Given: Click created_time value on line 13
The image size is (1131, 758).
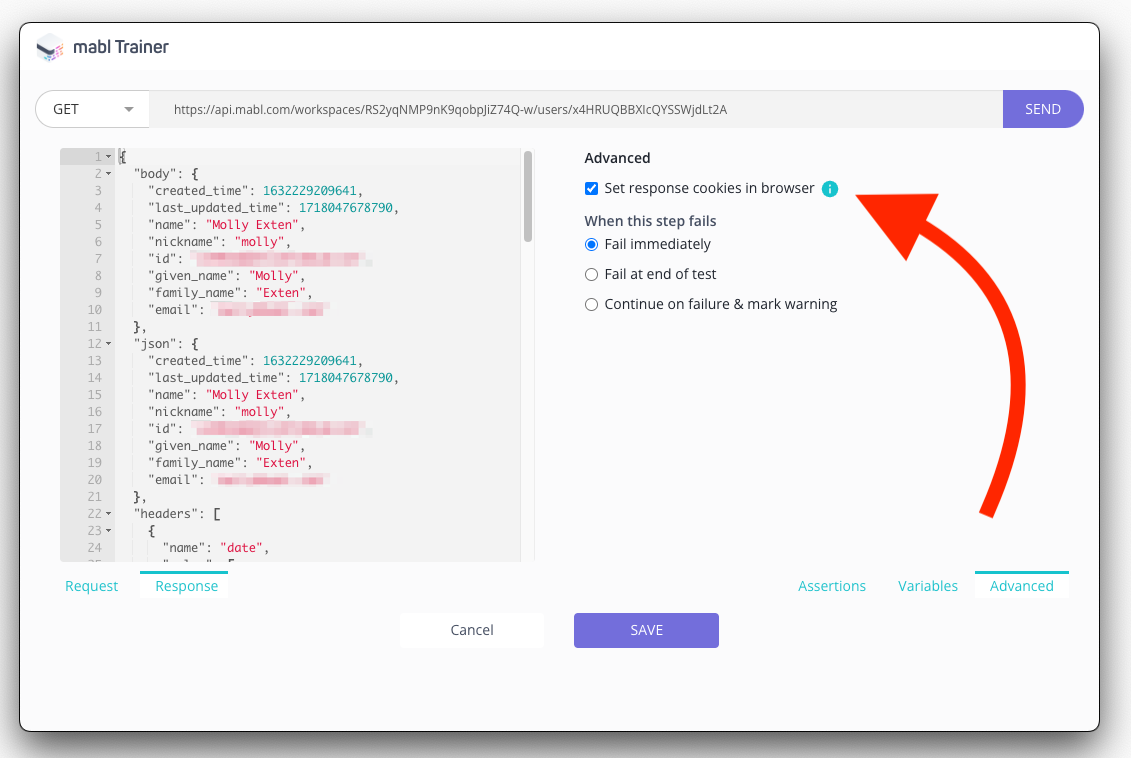Looking at the screenshot, I should 309,361.
